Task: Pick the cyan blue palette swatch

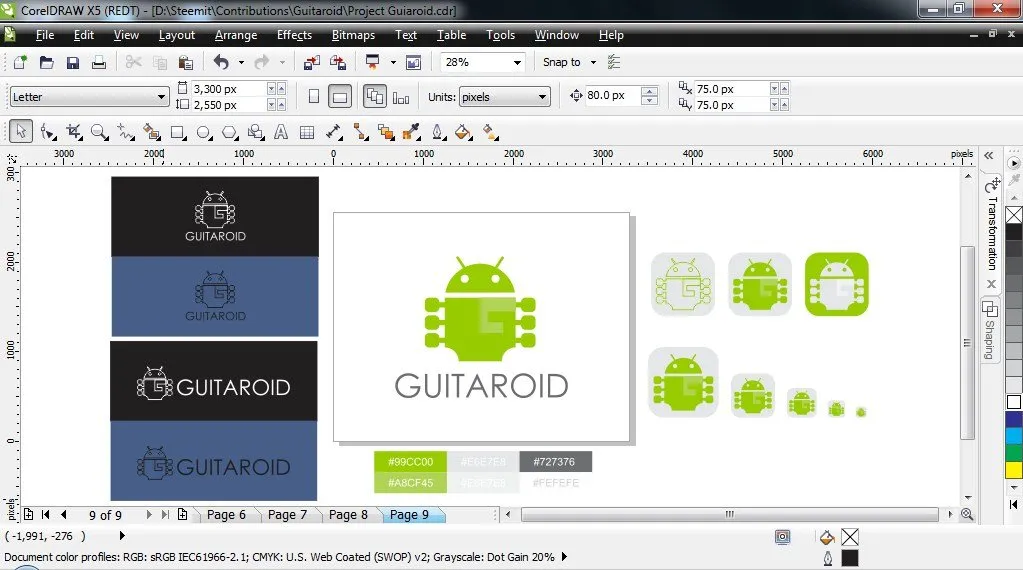Action: [1014, 436]
